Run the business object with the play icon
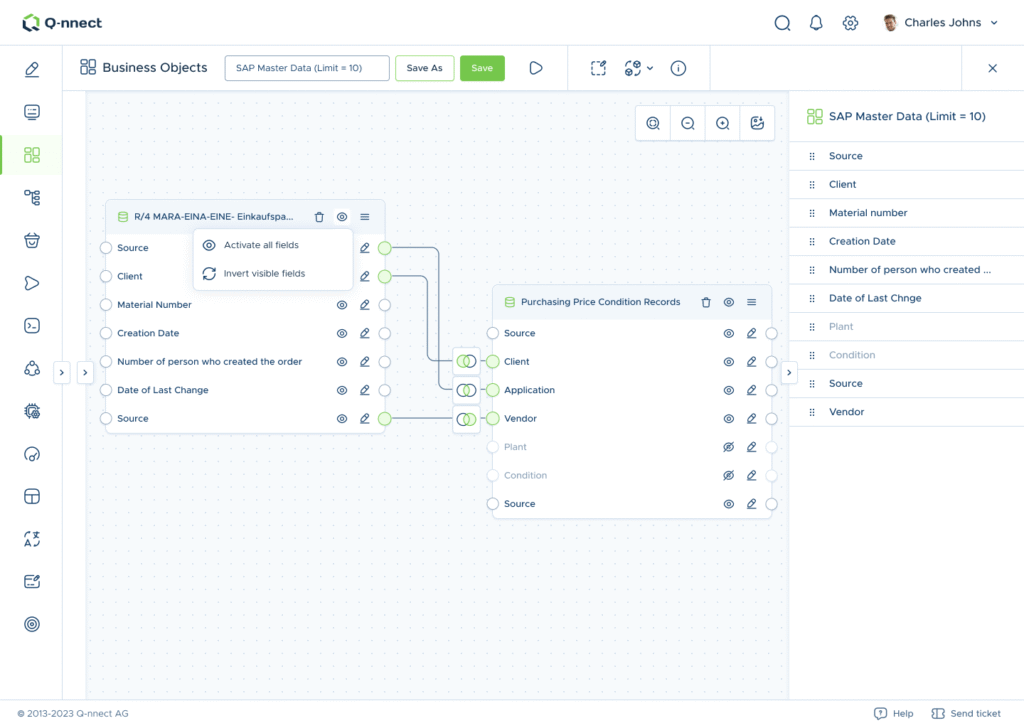1024x728 pixels. click(x=536, y=68)
